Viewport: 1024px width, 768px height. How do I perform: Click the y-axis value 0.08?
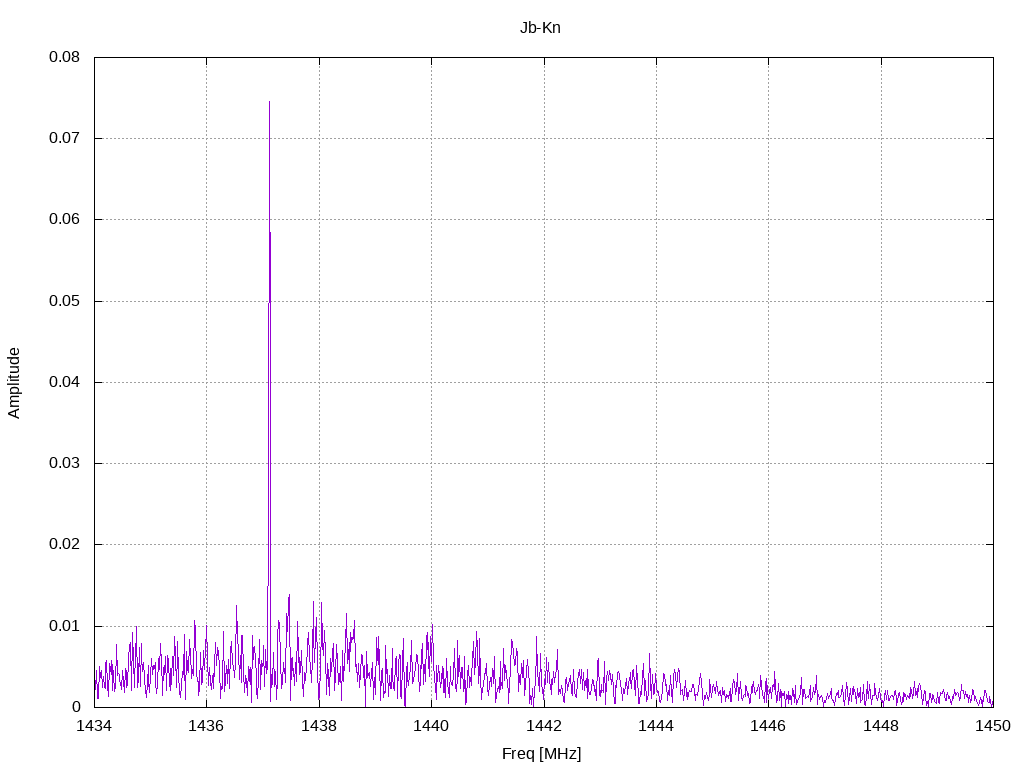65,57
